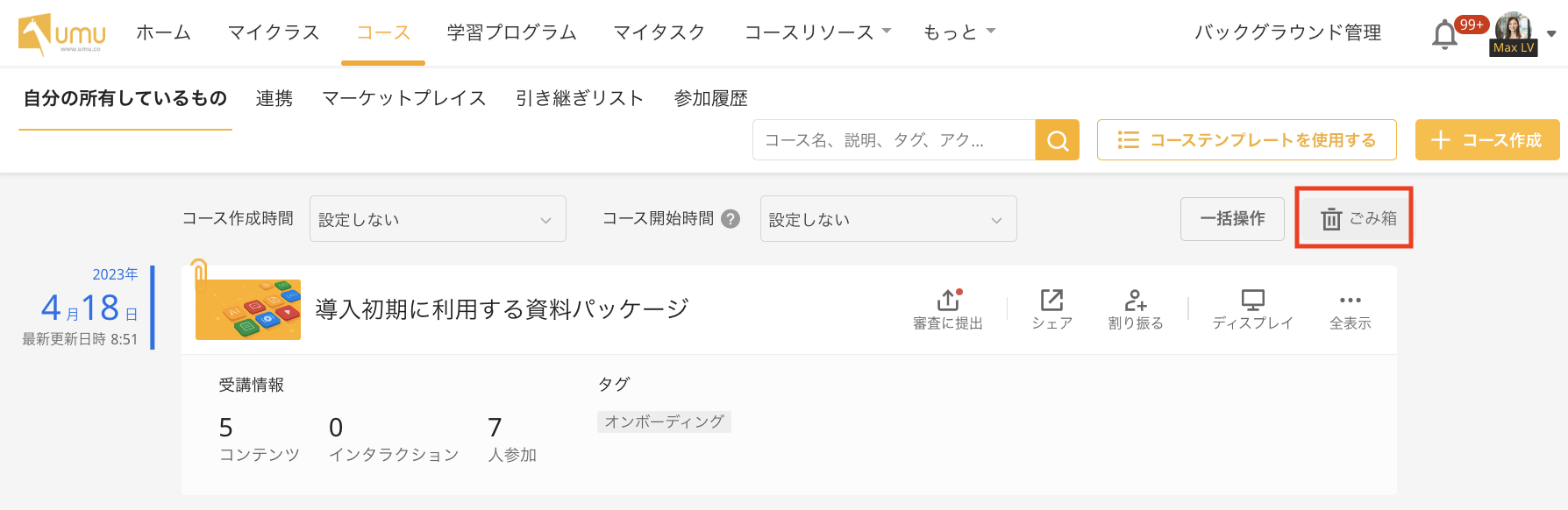Open the 全表示 three-dots menu
Screen dimensions: 1568x510
tap(1351, 301)
